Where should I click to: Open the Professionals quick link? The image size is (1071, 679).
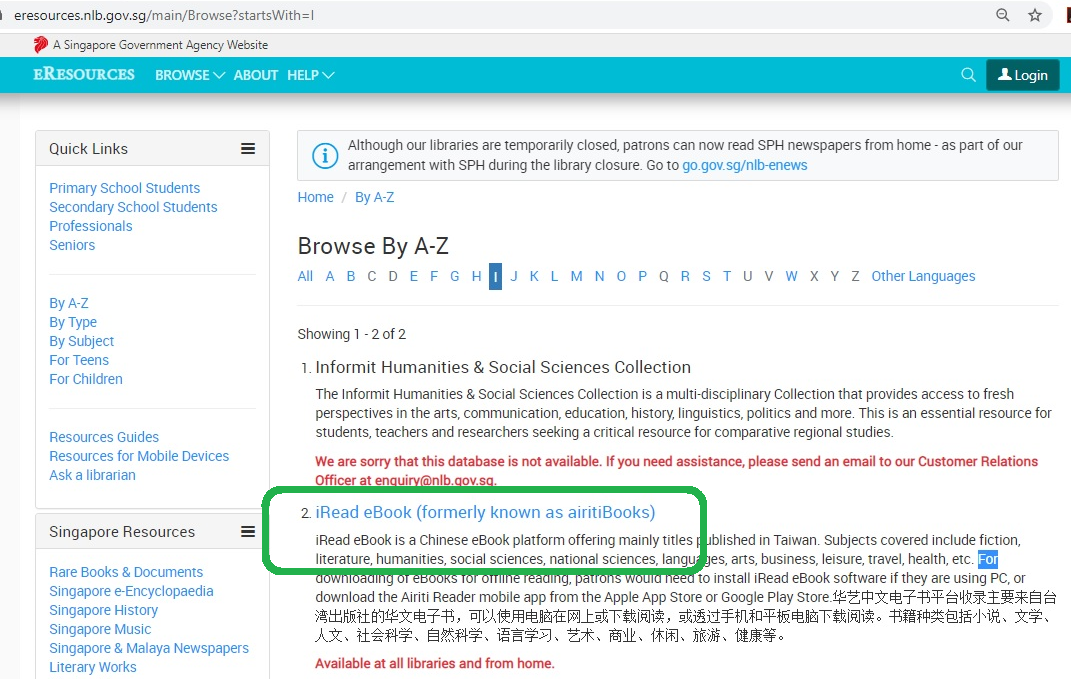[91, 226]
